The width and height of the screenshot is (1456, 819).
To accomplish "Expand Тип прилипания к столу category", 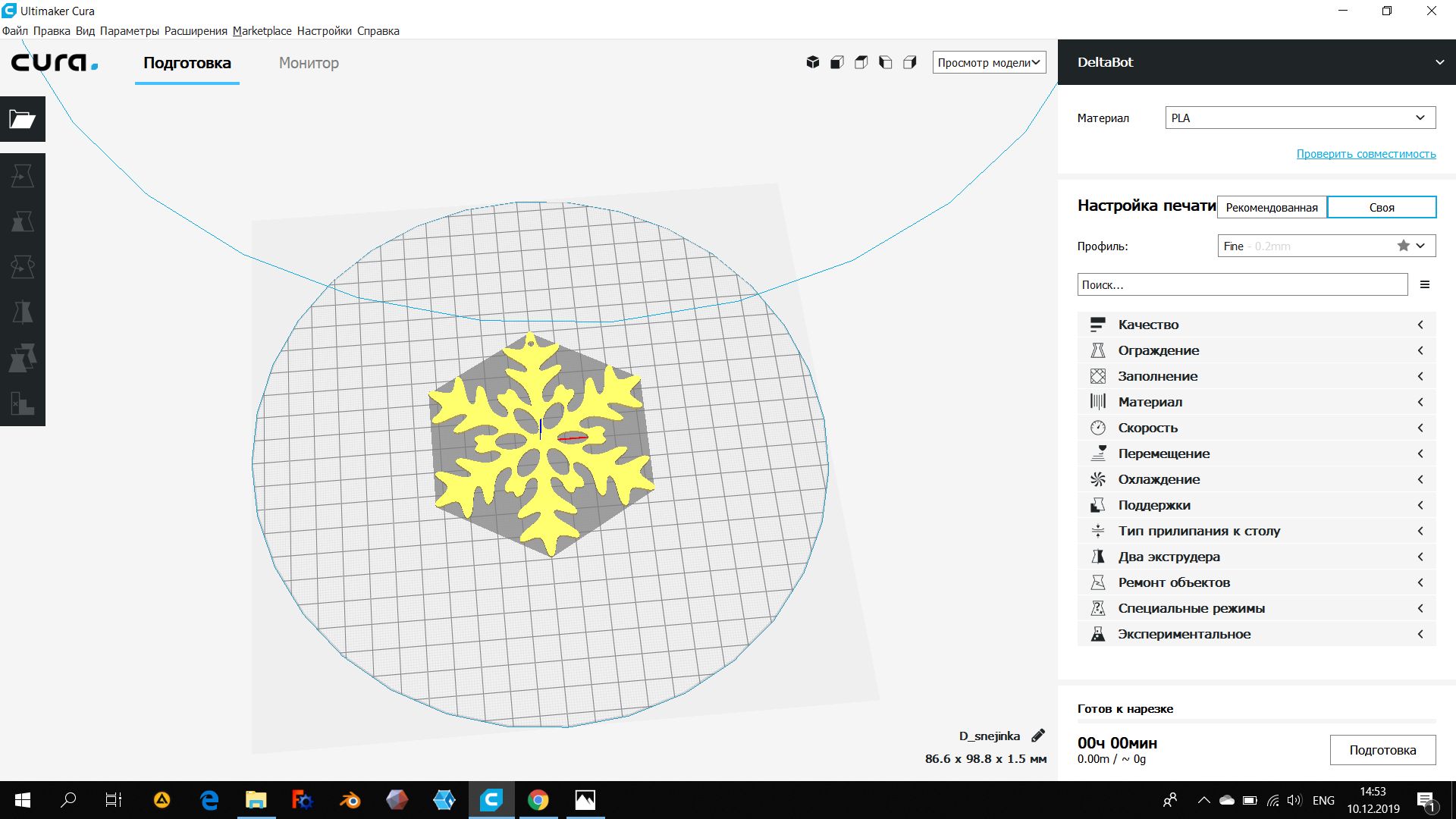I will [x=1257, y=531].
